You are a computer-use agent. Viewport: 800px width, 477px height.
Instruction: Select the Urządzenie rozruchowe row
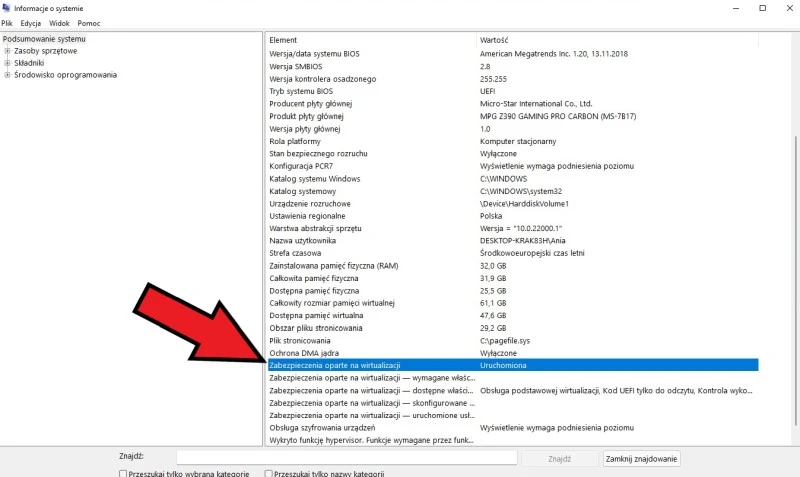click(512, 204)
